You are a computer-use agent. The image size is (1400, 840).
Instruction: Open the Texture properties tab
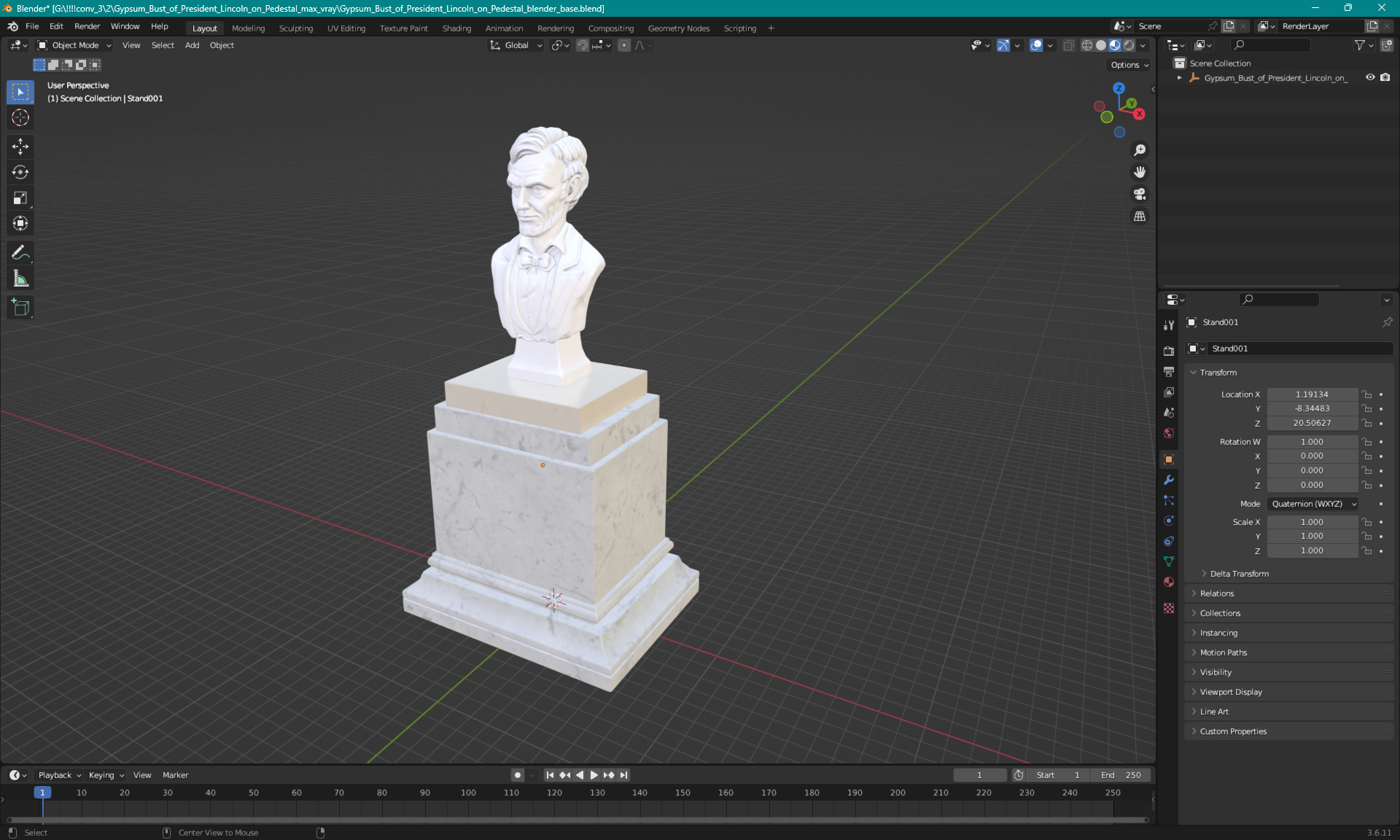tap(1169, 608)
